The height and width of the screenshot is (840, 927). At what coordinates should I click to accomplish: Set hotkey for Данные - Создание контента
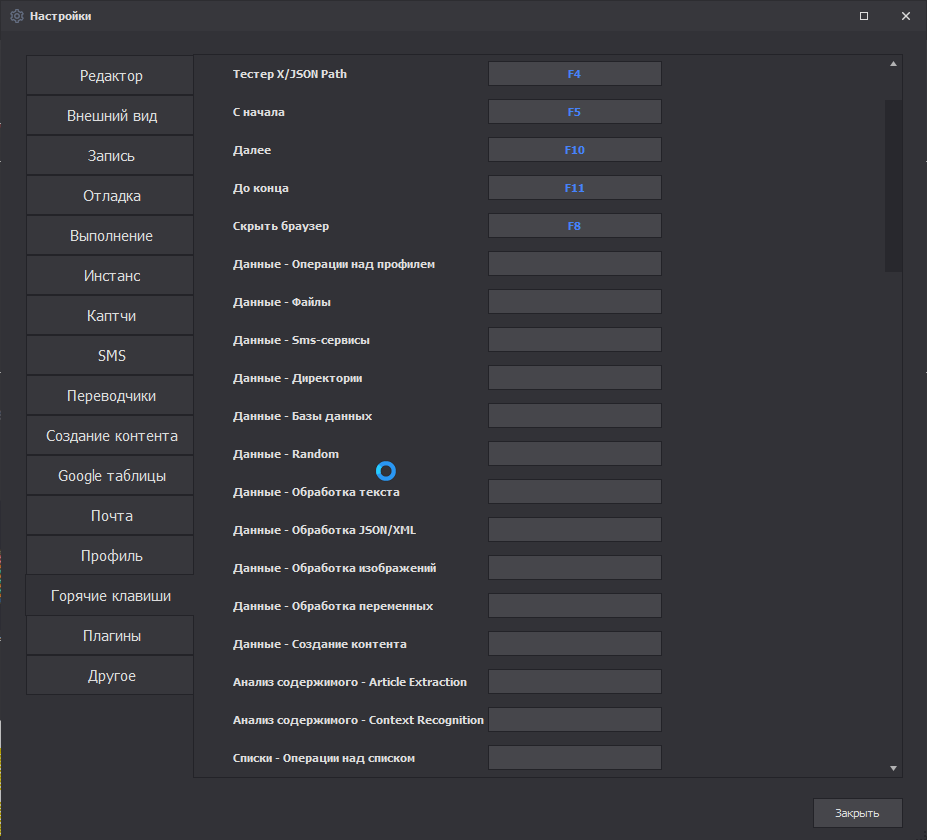(575, 644)
